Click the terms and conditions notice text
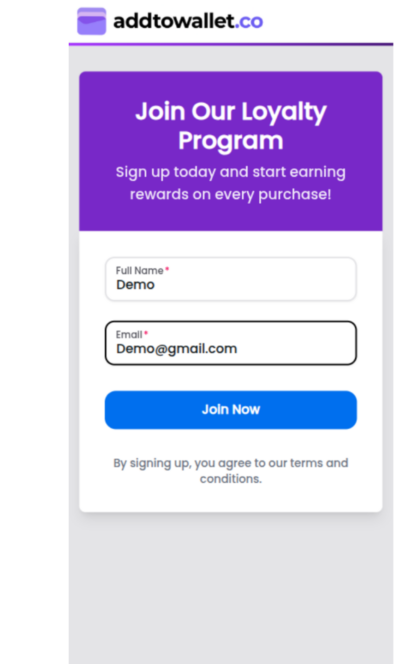This screenshot has height=664, width=417. click(x=231, y=470)
